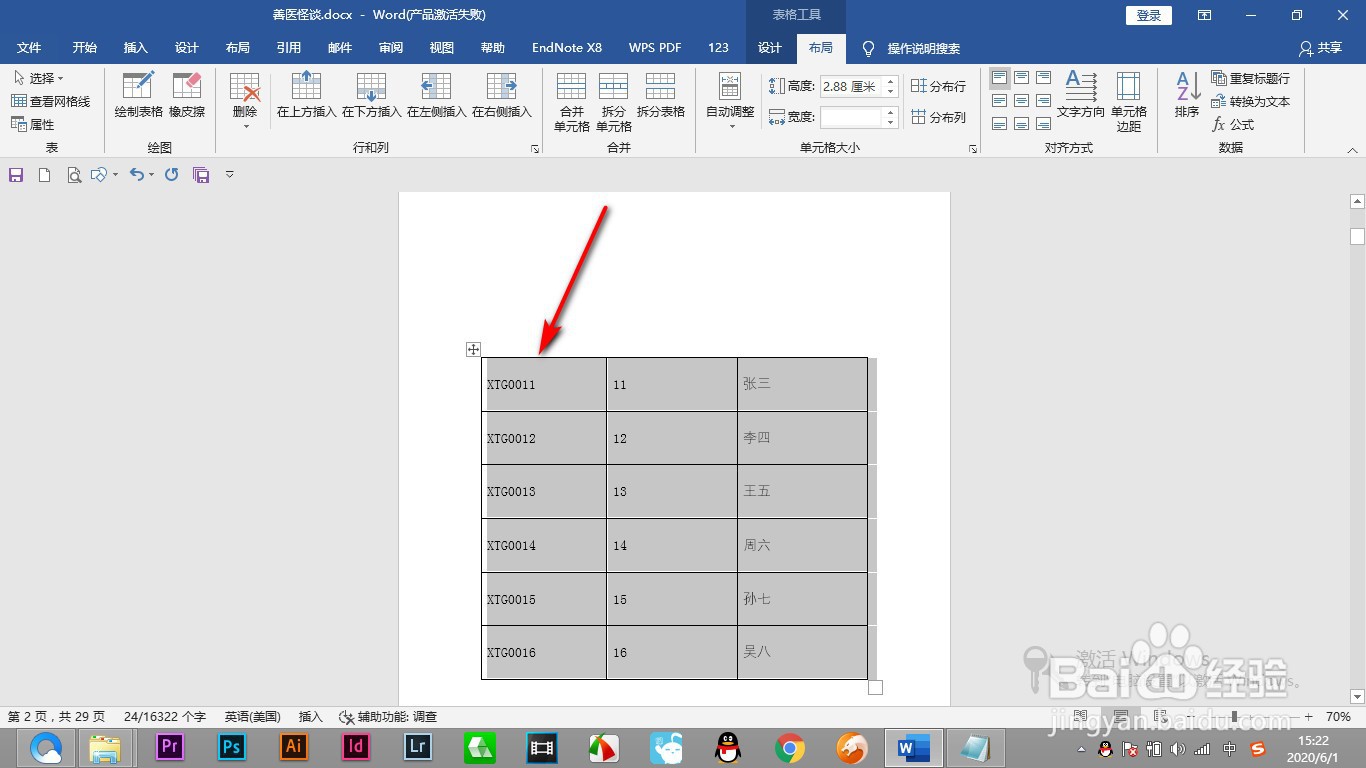
Task: Click the Accessibility (辅助功能: 调查) status
Action: click(x=388, y=717)
